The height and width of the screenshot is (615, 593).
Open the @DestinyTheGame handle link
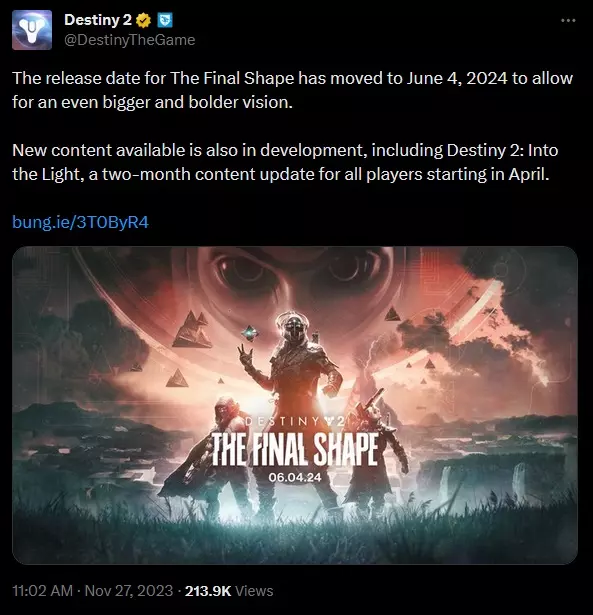point(129,40)
